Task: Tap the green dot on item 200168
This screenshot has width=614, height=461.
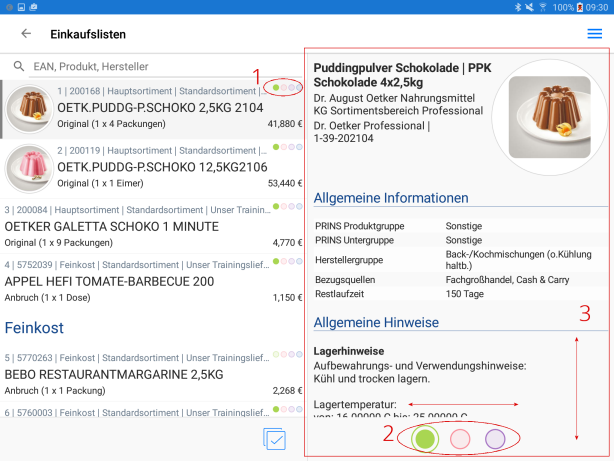Action: pyautogui.click(x=276, y=87)
